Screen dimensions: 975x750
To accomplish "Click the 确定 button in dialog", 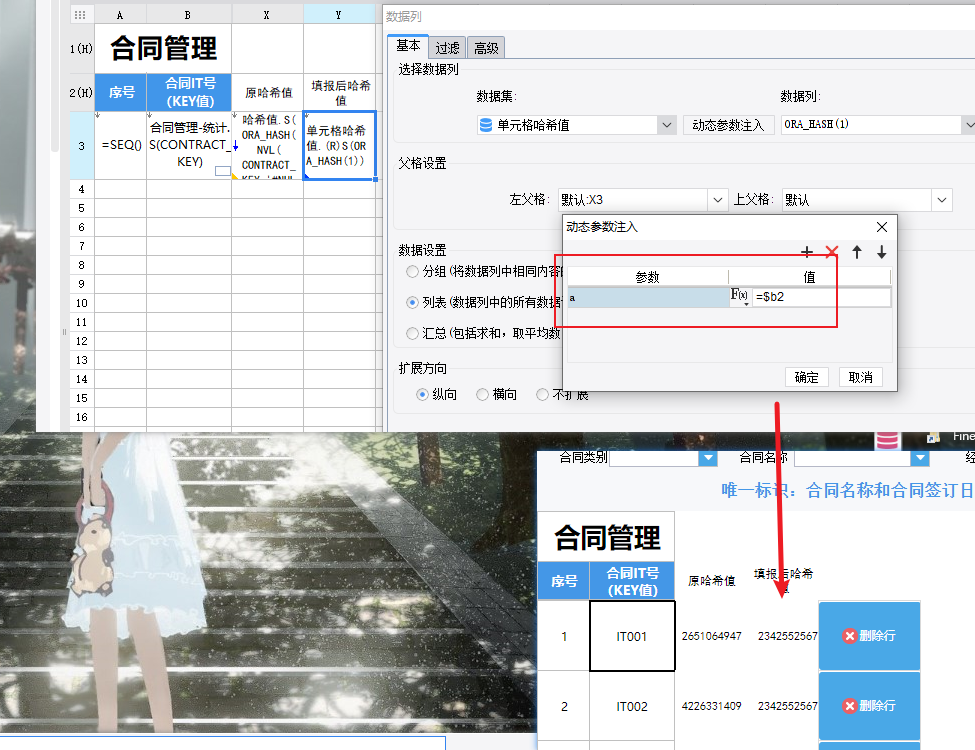I will [806, 377].
